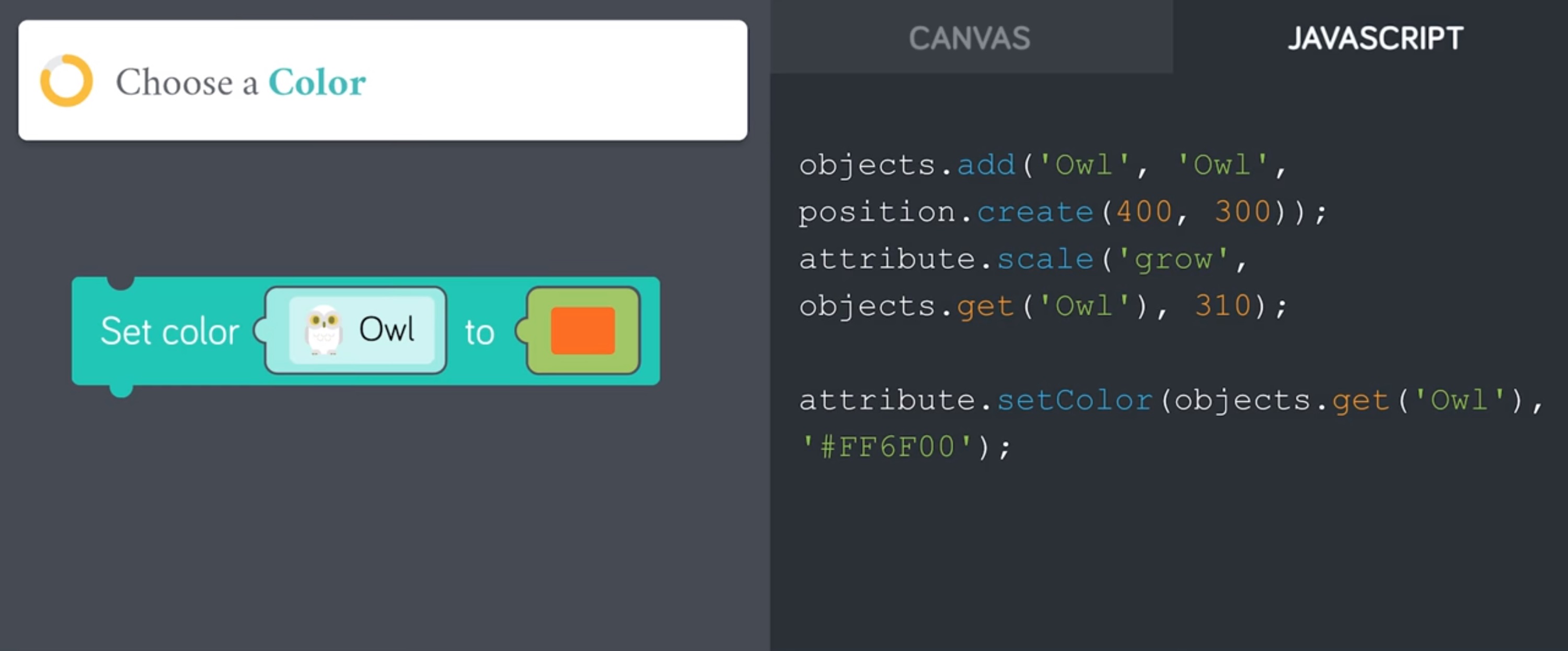This screenshot has width=1568, height=651.
Task: Click 'setColor' in the JavaScript code
Action: [1075, 400]
